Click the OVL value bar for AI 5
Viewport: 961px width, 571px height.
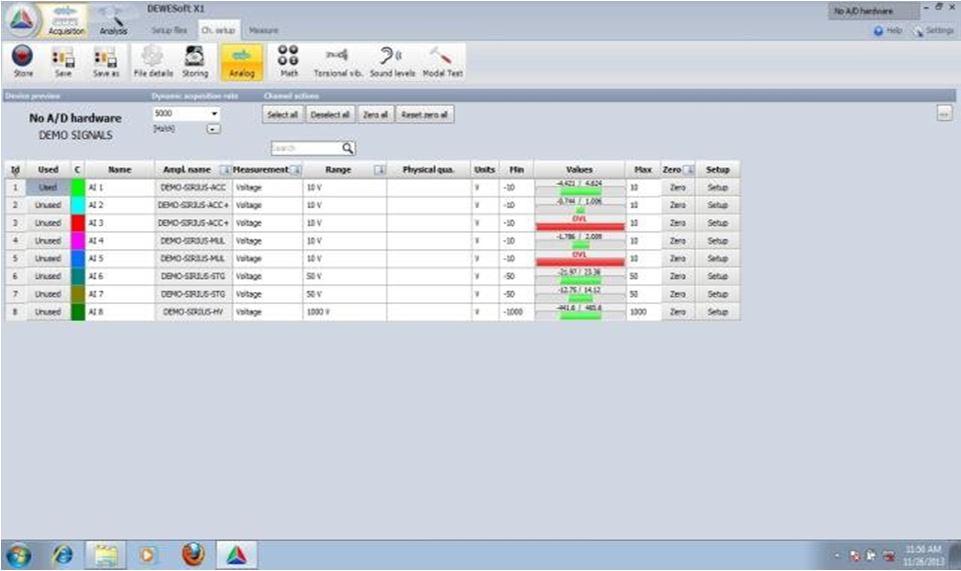[580, 259]
